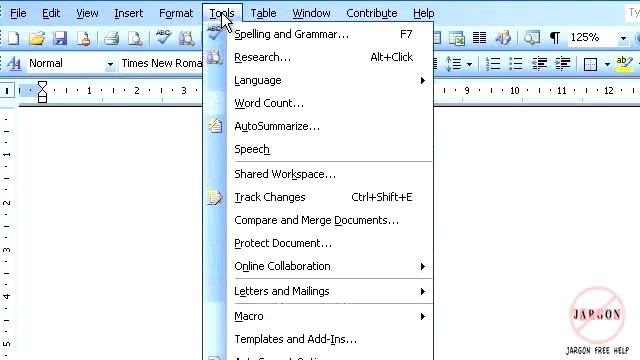Click the Outside Border icon

[x=590, y=64]
